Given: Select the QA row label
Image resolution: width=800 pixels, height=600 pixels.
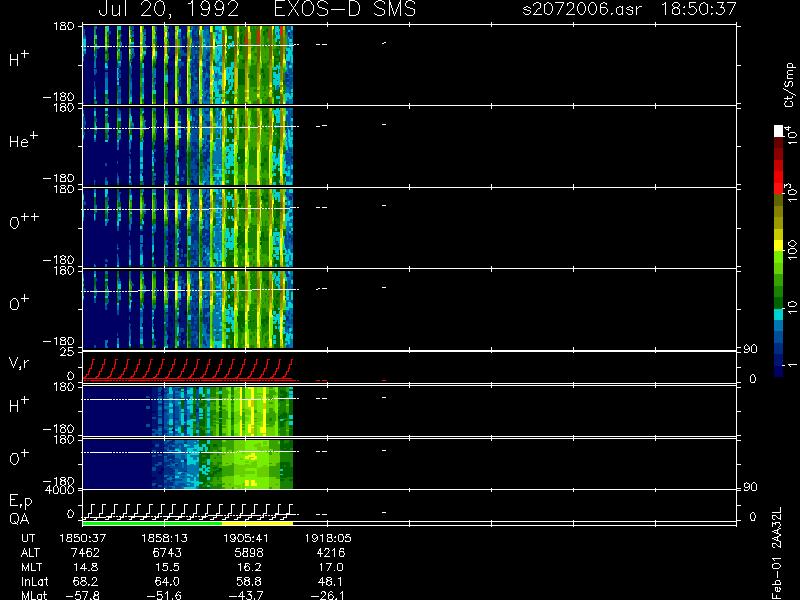Looking at the screenshot, I should click(19, 518).
